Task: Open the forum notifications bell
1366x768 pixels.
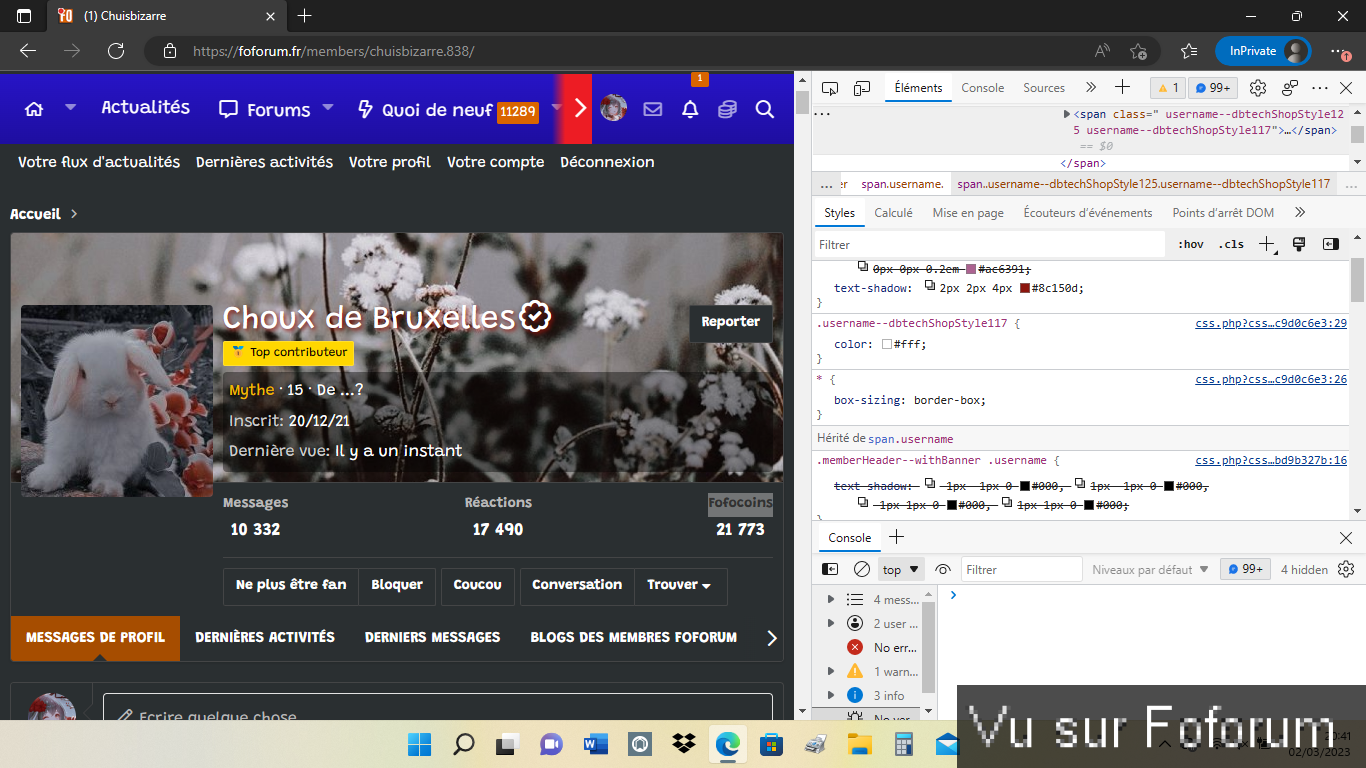Action: (x=690, y=109)
